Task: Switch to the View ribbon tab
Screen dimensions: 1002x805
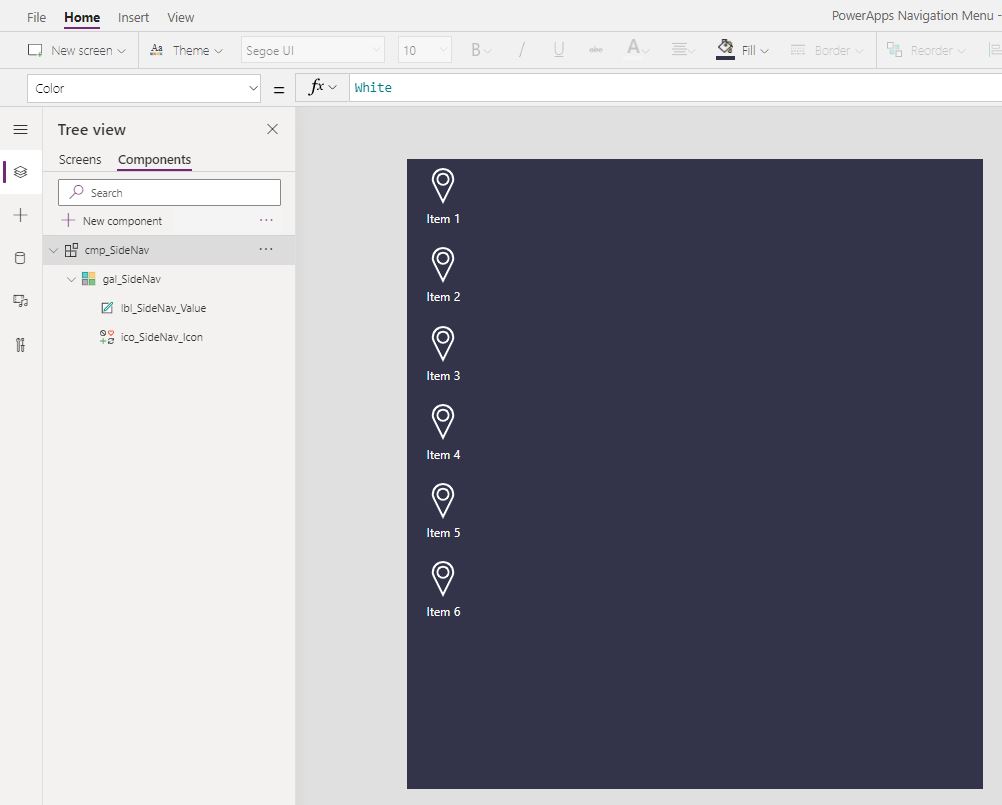Action: point(180,17)
